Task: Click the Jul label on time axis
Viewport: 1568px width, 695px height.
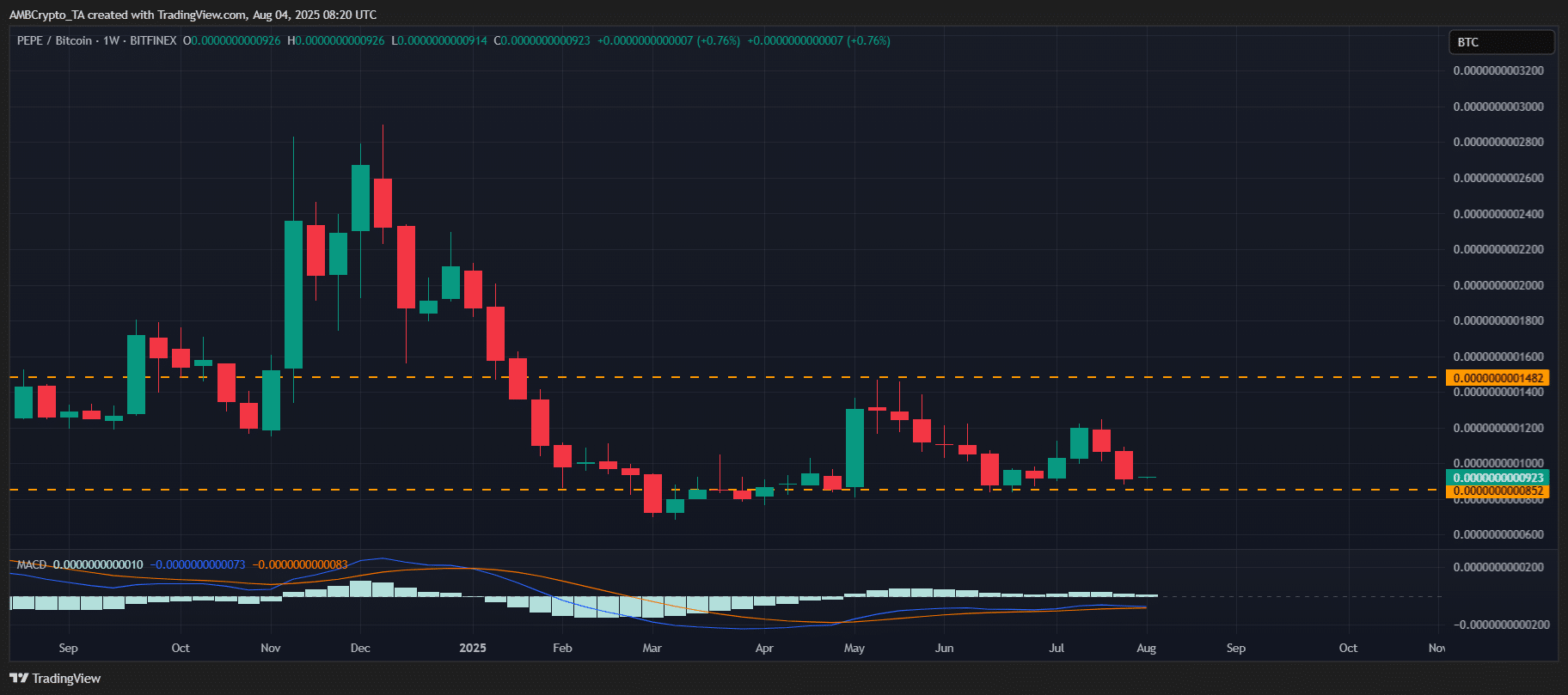Action: click(1057, 648)
